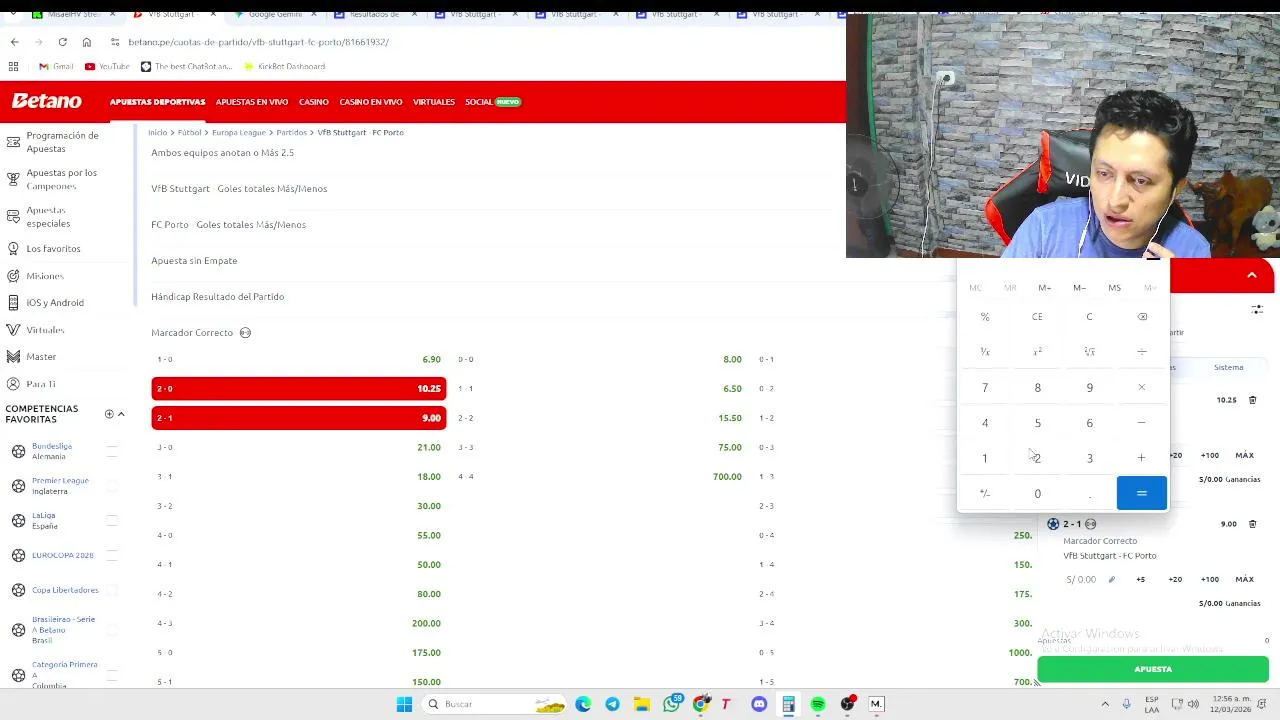Delete the 9.00 bet with trash icon
The height and width of the screenshot is (720, 1280).
point(1252,524)
